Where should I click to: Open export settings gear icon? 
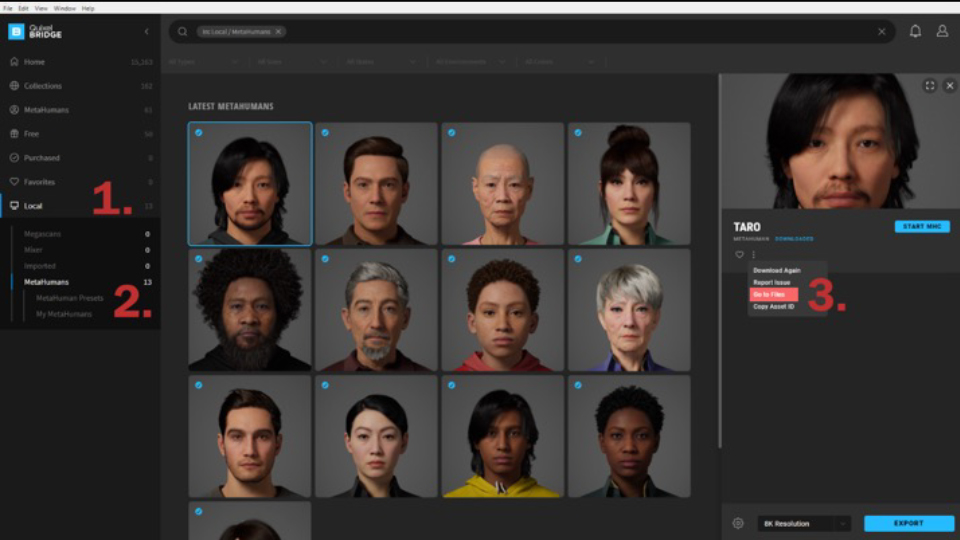pyautogui.click(x=738, y=523)
